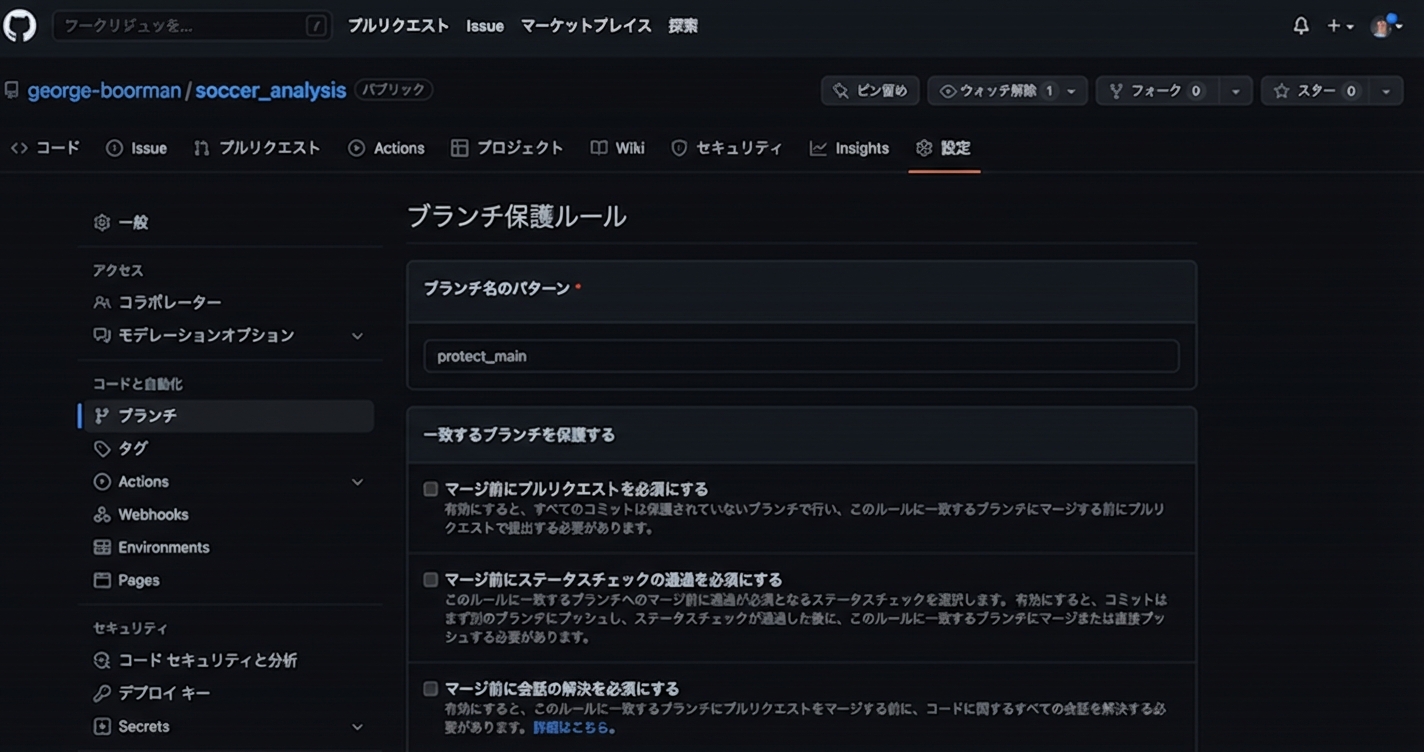Click the ブランチ保護ルール heading
1424x752 pixels.
(517, 216)
